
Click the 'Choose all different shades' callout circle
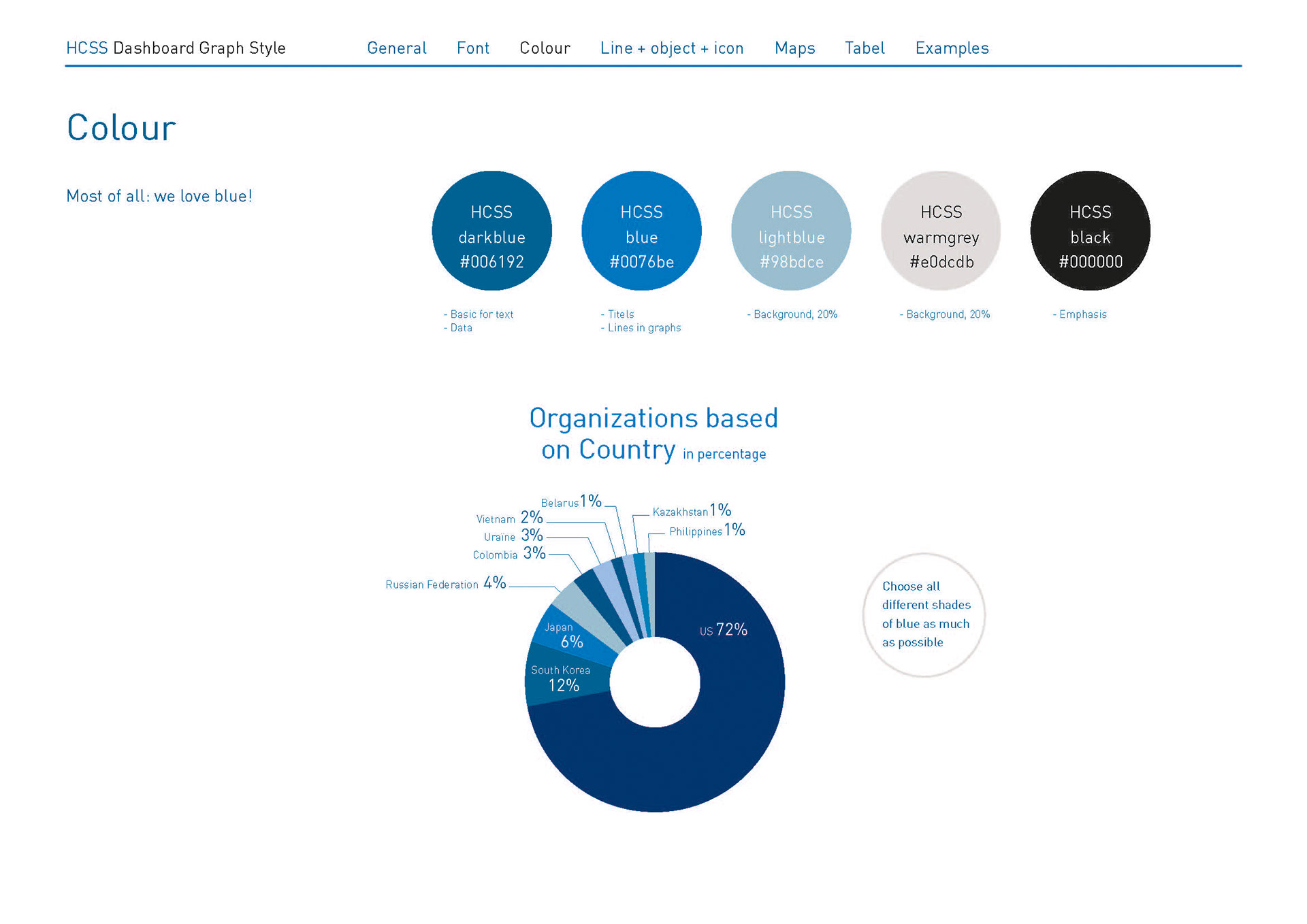click(924, 614)
